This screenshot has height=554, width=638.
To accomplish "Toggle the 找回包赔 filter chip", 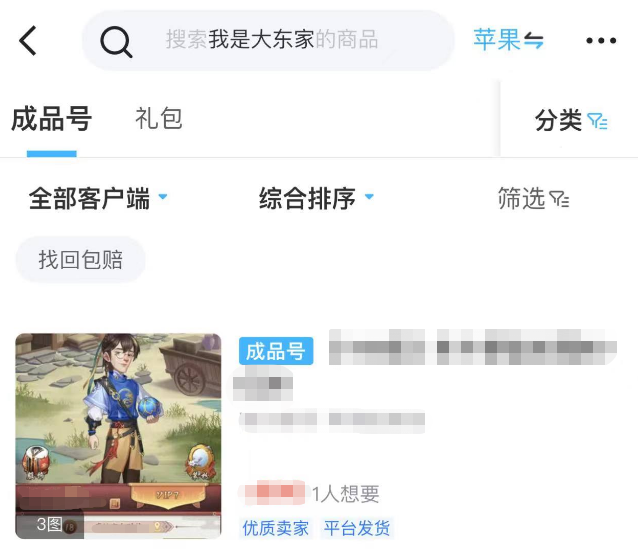I will point(81,260).
